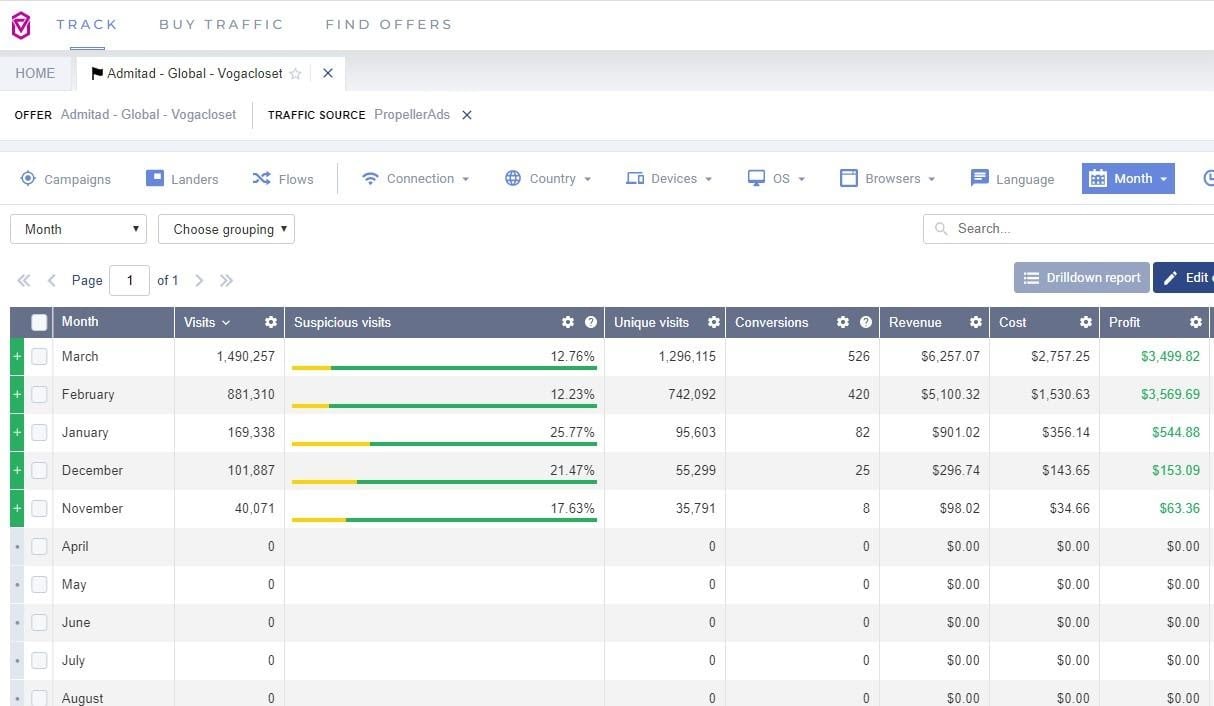Open settings gear for Suspicious visits column
Viewport: 1214px width, 706px height.
pos(568,322)
